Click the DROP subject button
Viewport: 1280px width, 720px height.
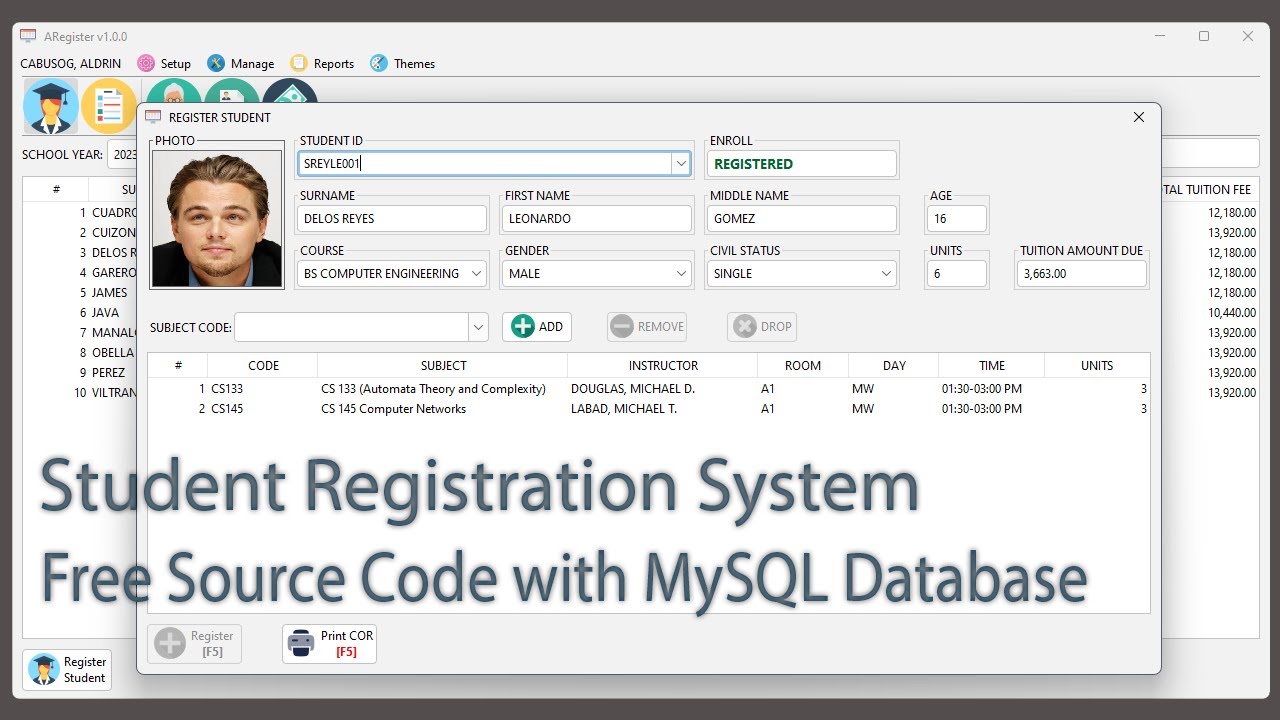tap(762, 326)
